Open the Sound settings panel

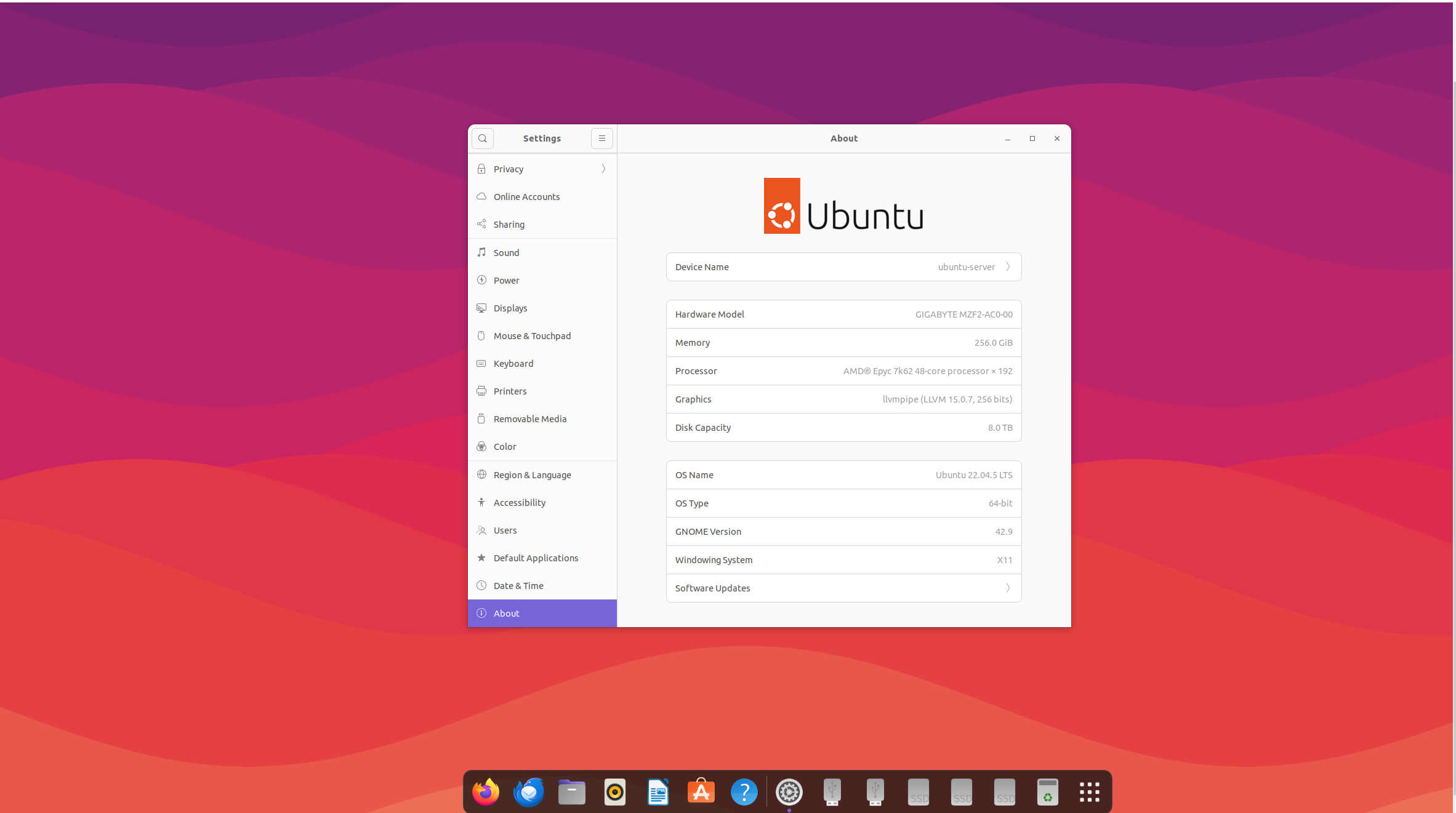click(x=506, y=252)
